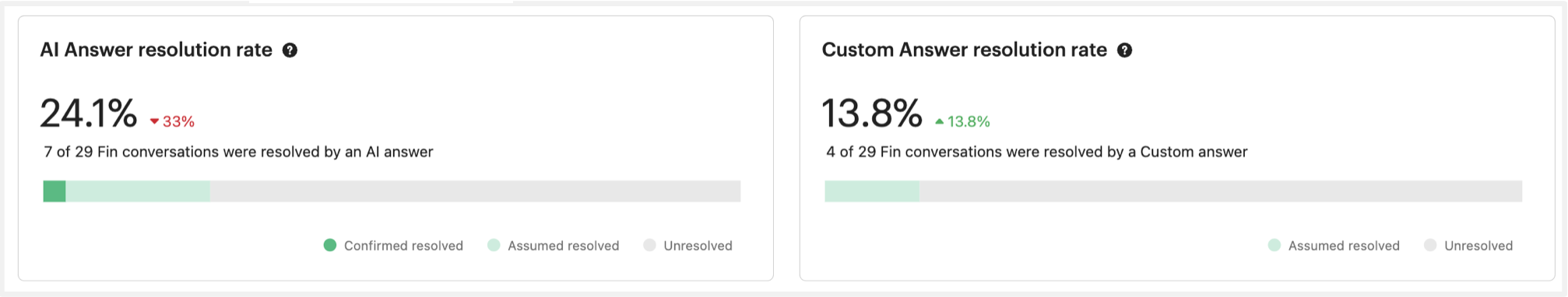The height and width of the screenshot is (297, 1568).
Task: Select light green segment in Custom Answer bar
Action: [872, 191]
